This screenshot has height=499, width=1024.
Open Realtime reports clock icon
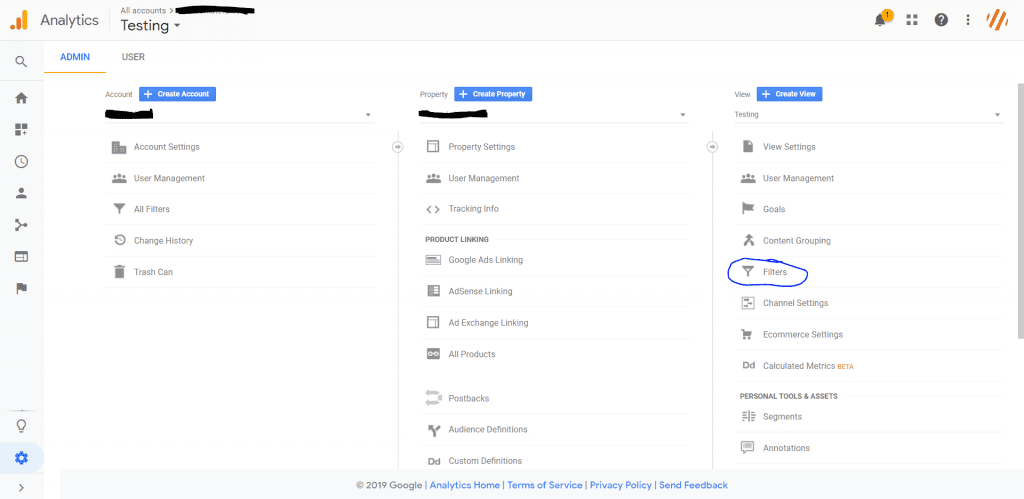21,162
